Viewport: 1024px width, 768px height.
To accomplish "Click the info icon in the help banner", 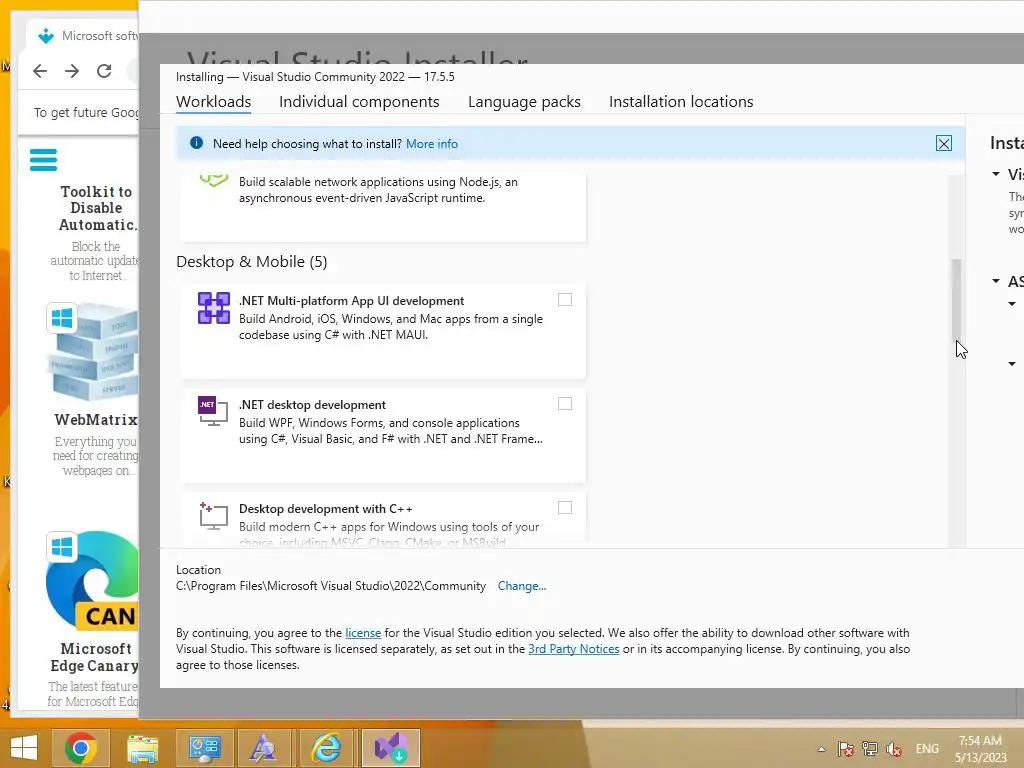I will 196,143.
